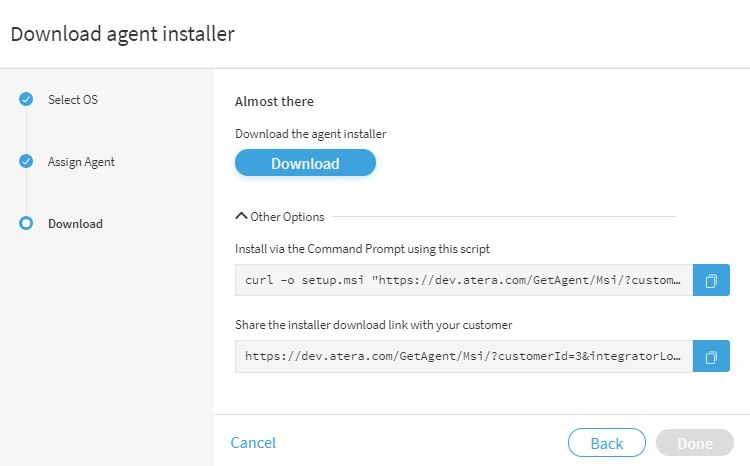
Task: Click 'Install via the Command Prompt' label
Action: 362,249
